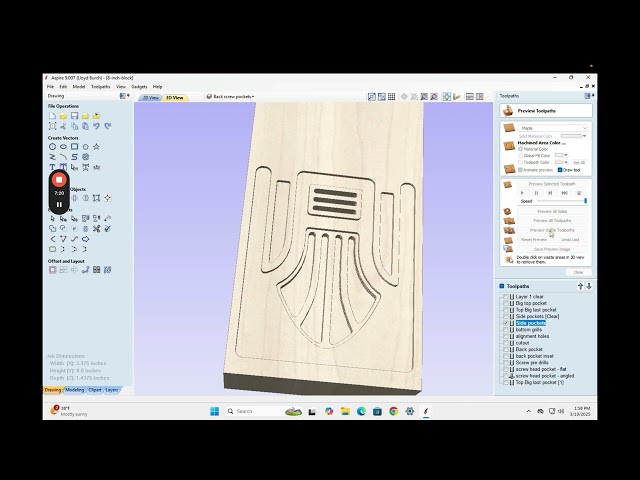The image size is (640, 480).
Task: Open the Gadgets menu
Action: coord(139,87)
